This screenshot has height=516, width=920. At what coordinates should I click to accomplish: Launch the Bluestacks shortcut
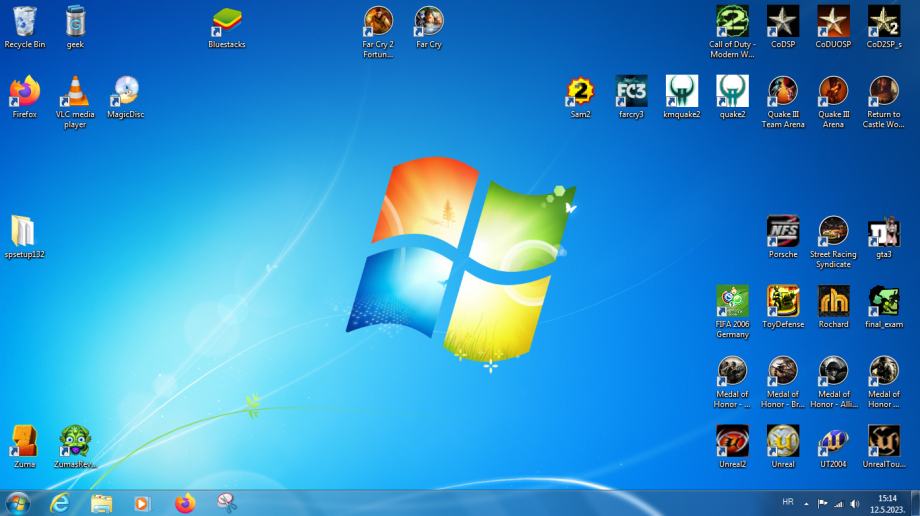pos(226,28)
